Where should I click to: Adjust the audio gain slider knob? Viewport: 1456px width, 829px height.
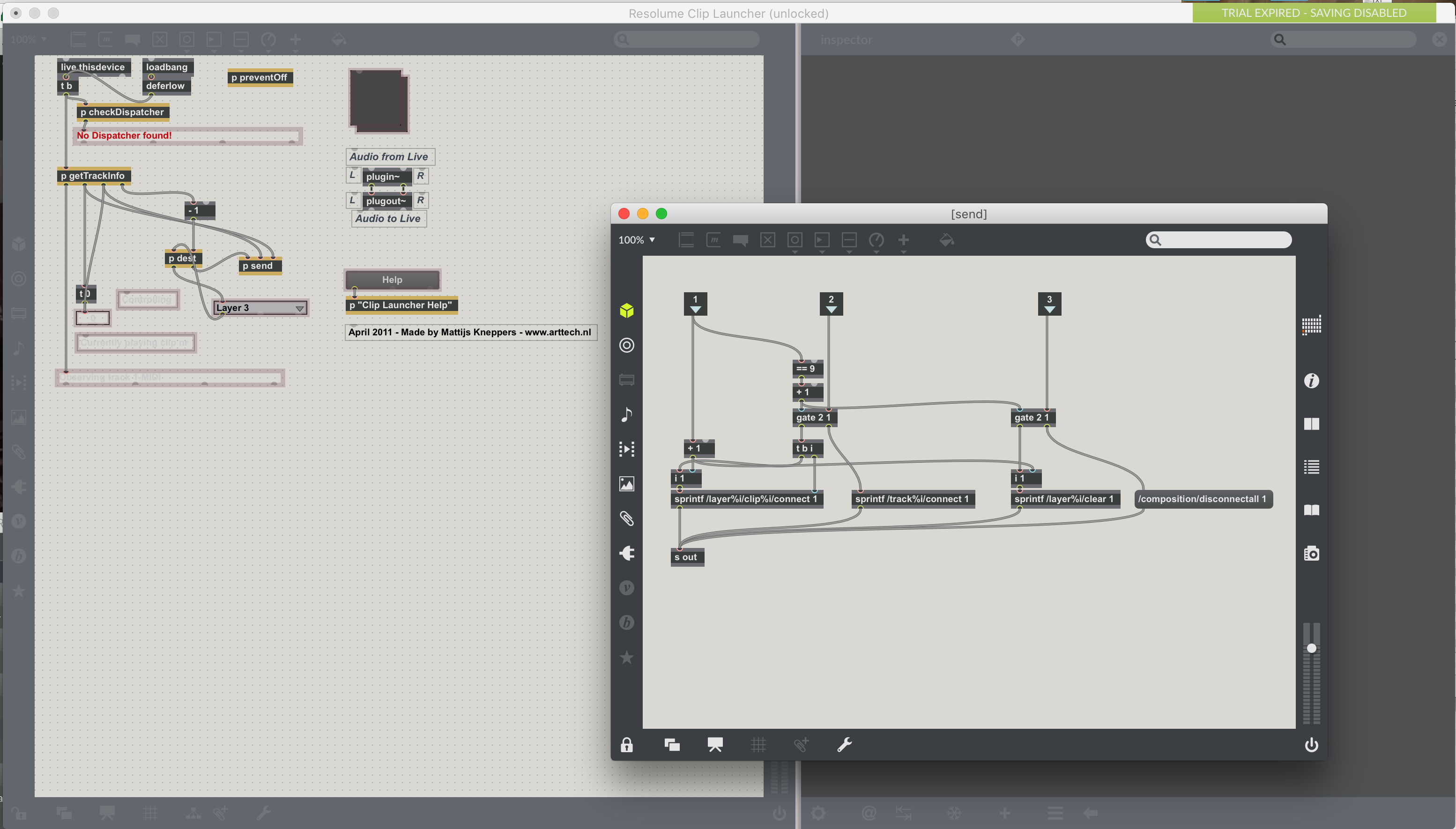[1311, 649]
